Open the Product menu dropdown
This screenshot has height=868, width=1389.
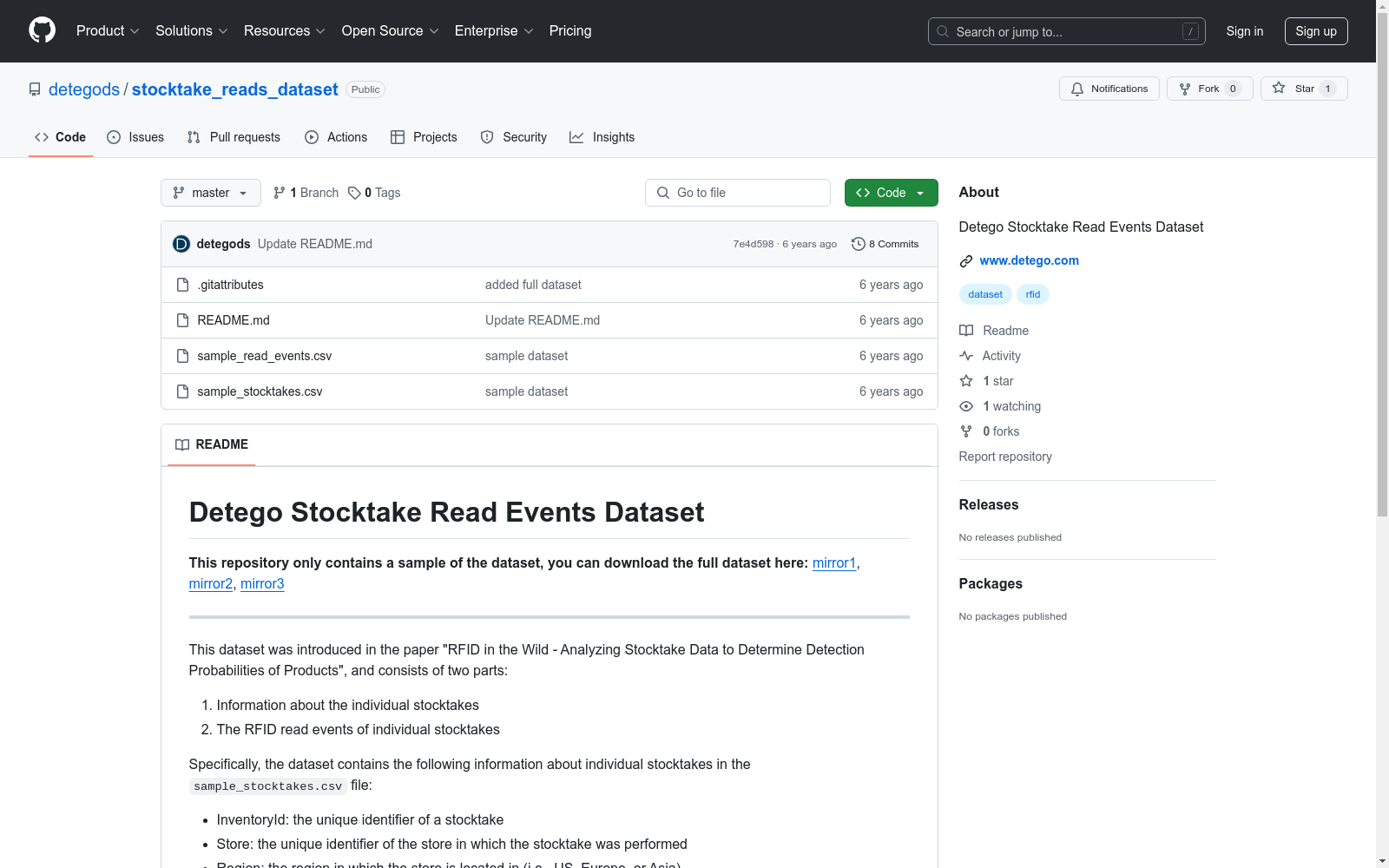click(x=108, y=31)
